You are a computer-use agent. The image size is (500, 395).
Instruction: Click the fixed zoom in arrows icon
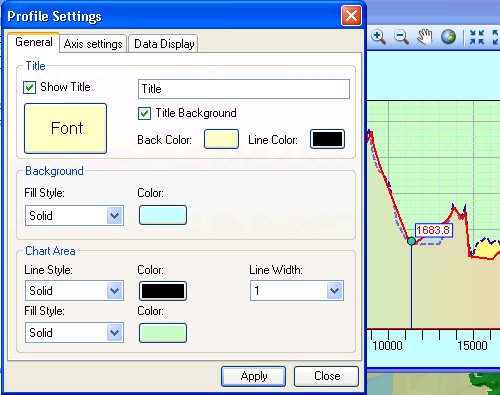[477, 37]
